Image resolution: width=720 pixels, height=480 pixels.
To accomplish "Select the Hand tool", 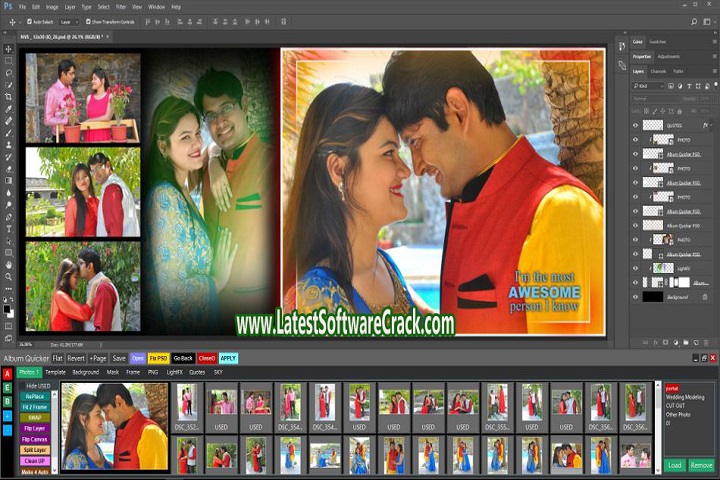I will coord(8,265).
